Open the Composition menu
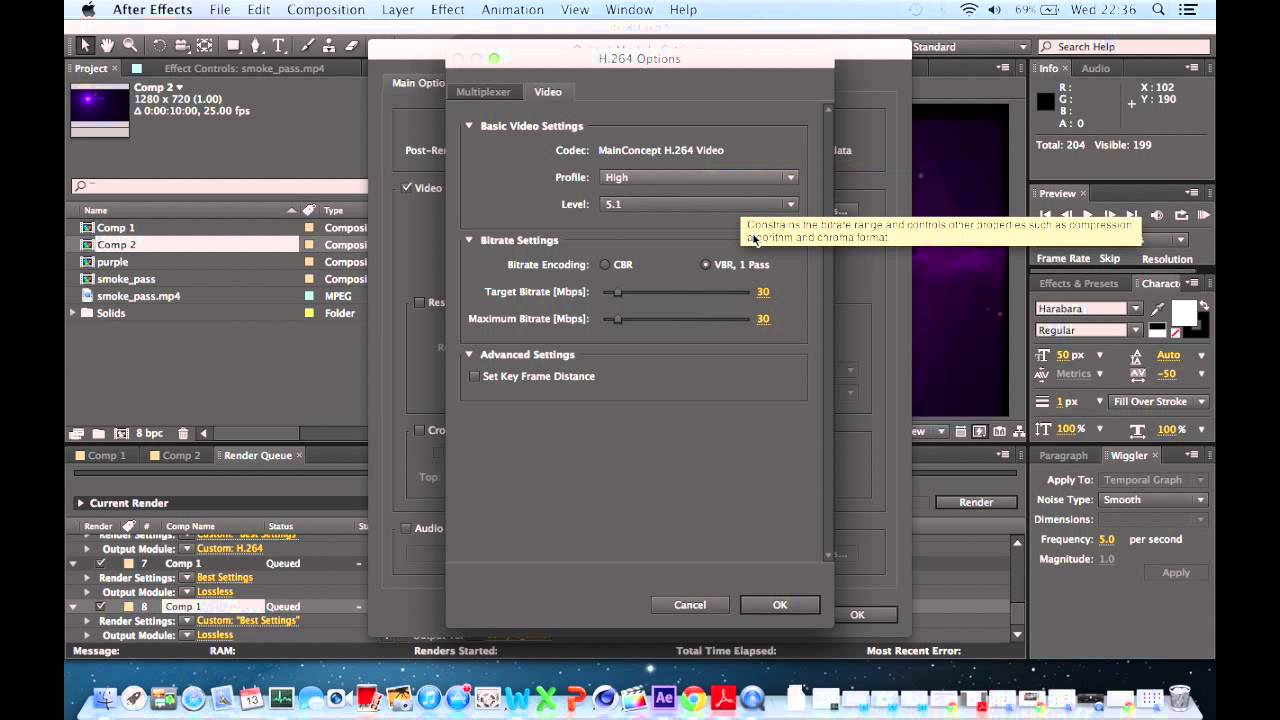 click(326, 10)
